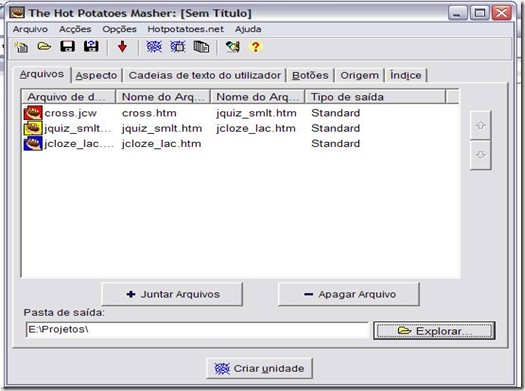The width and height of the screenshot is (525, 391).
Task: Click the configuration paint icon in toolbar
Action: (232, 47)
